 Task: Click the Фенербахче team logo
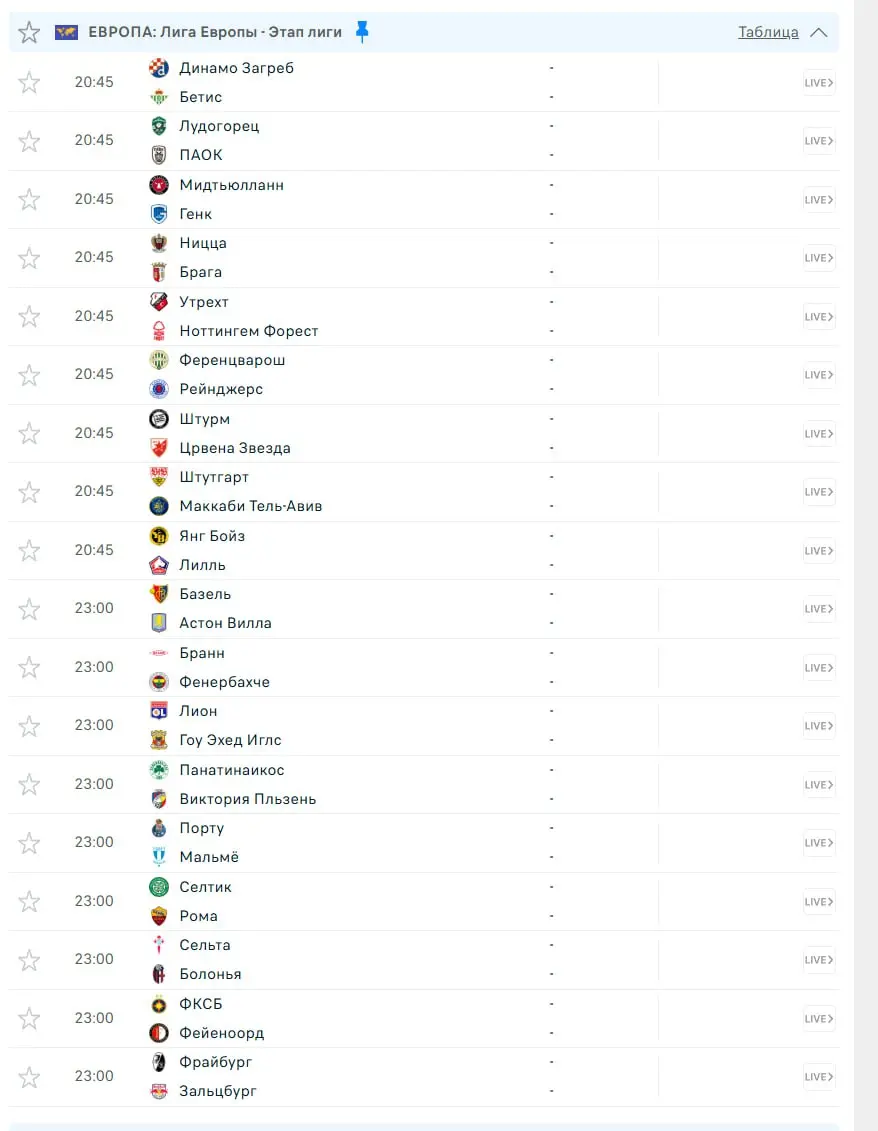coord(159,682)
